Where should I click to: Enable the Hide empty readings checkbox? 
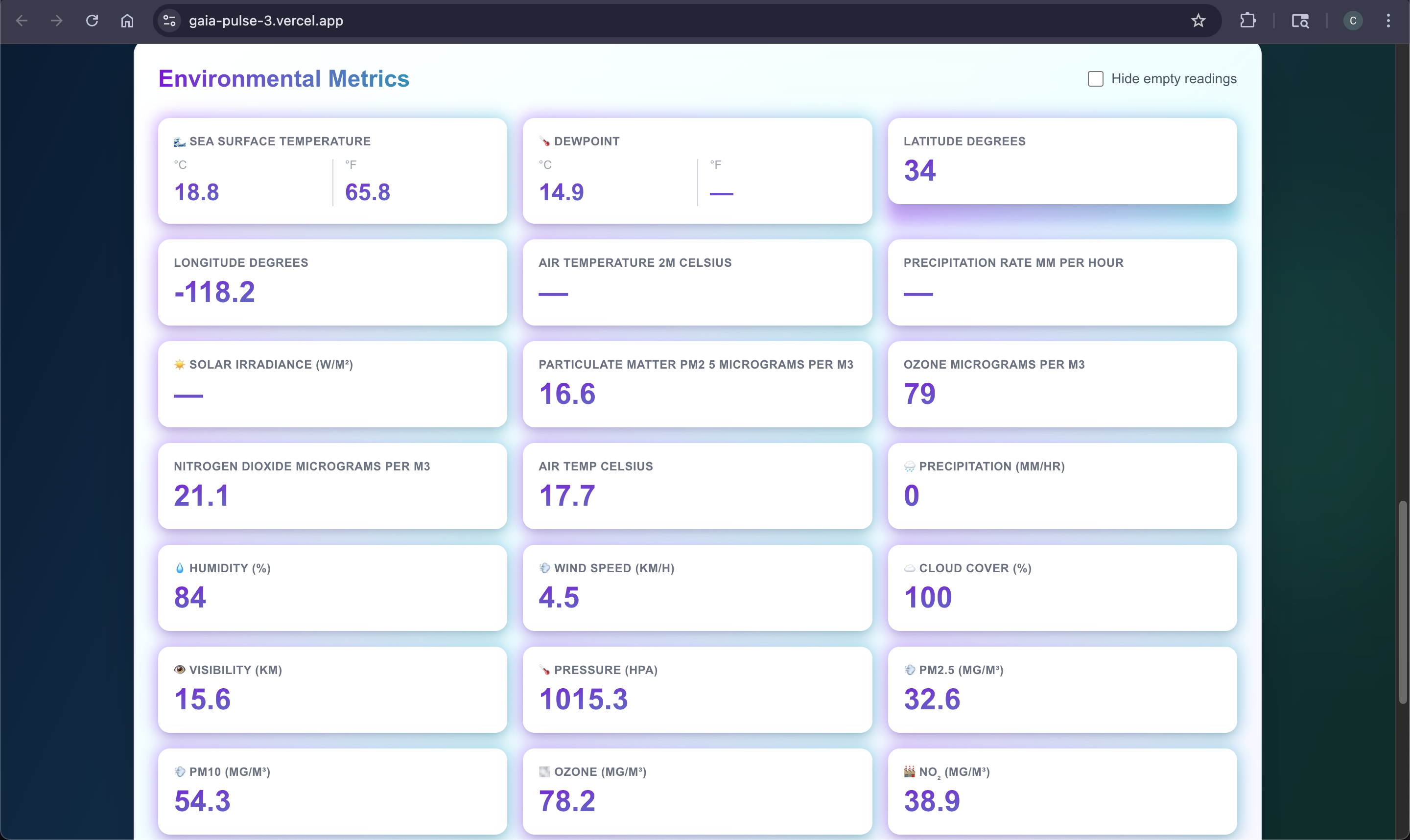point(1095,79)
